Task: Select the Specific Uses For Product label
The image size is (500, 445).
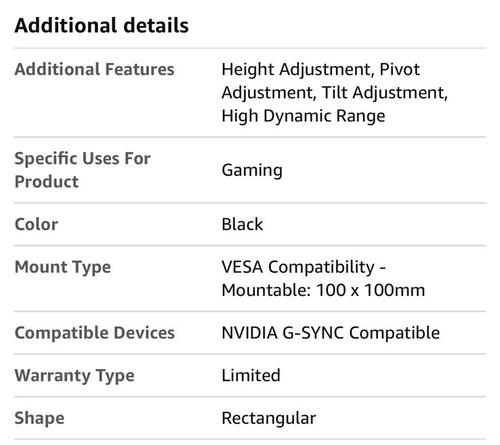Action: [83, 170]
